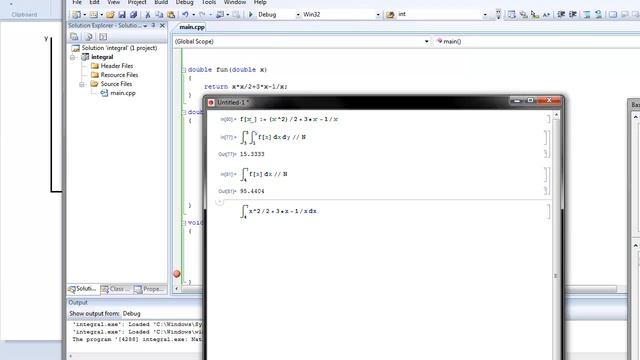Select the Solution Explorer bottom tab
The width and height of the screenshot is (640, 360).
(x=83, y=289)
